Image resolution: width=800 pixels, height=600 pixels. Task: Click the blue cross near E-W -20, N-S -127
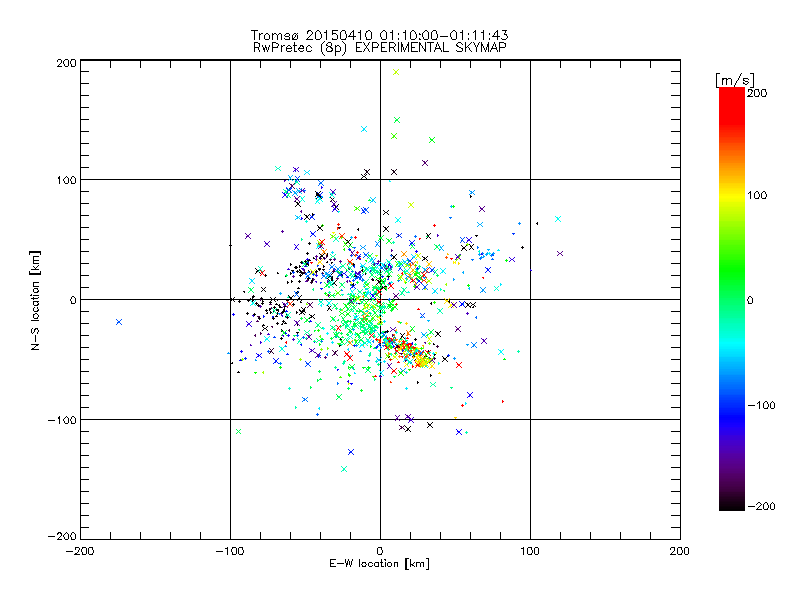coord(351,452)
